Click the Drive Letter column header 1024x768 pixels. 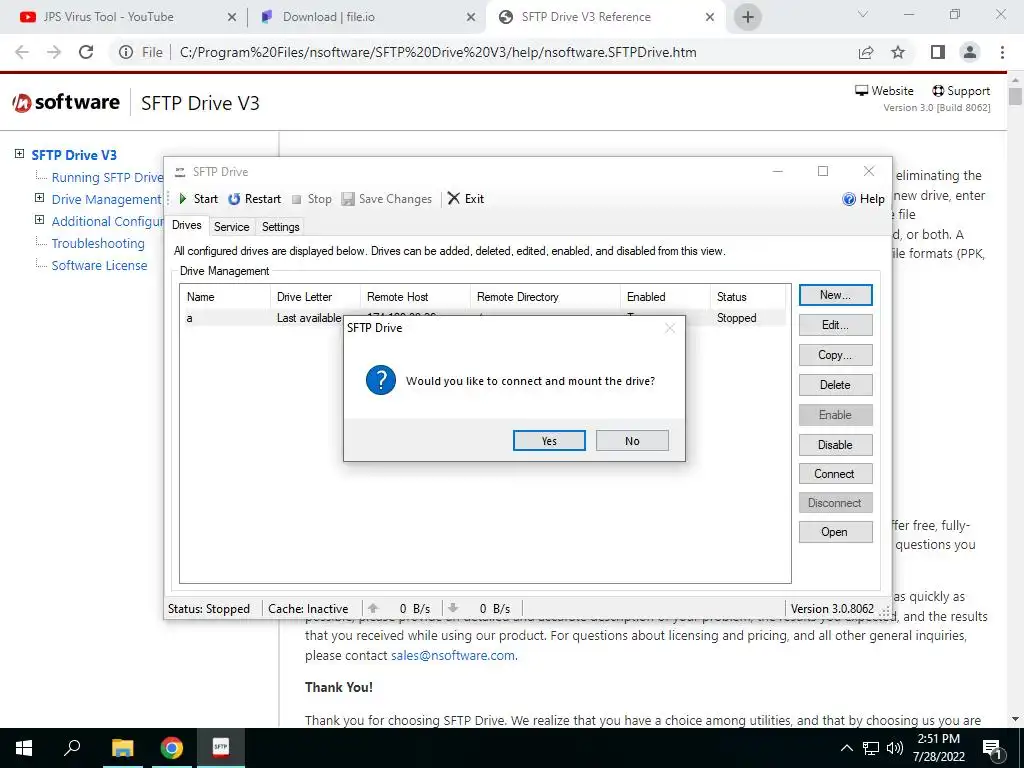coord(315,296)
